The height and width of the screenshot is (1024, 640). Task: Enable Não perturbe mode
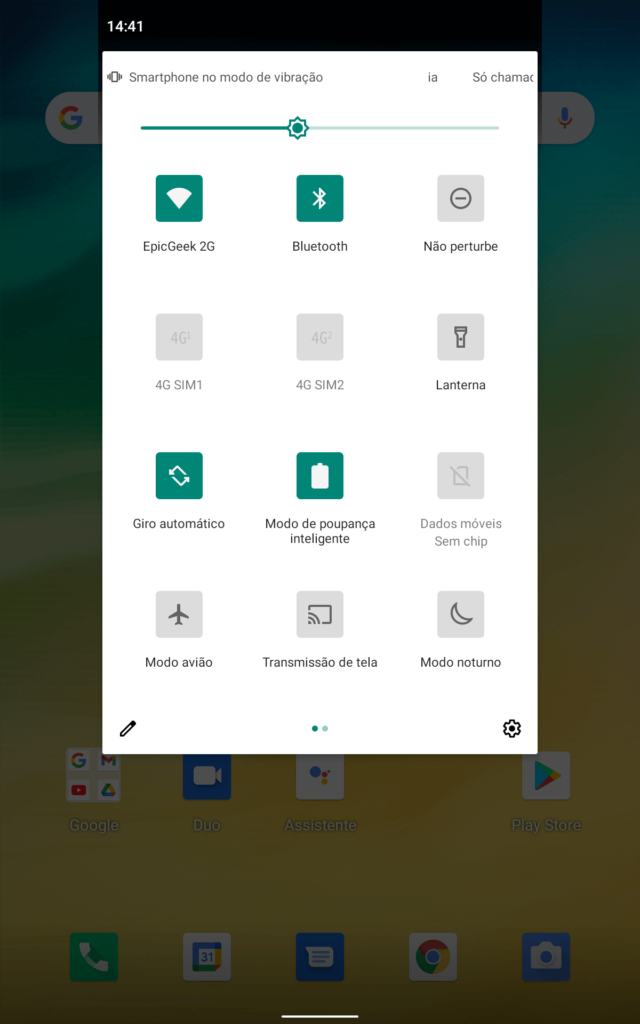(x=461, y=198)
